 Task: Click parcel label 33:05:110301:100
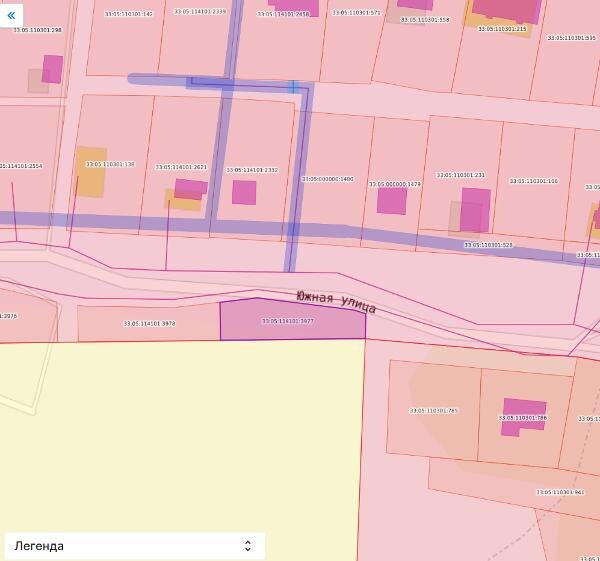[534, 181]
